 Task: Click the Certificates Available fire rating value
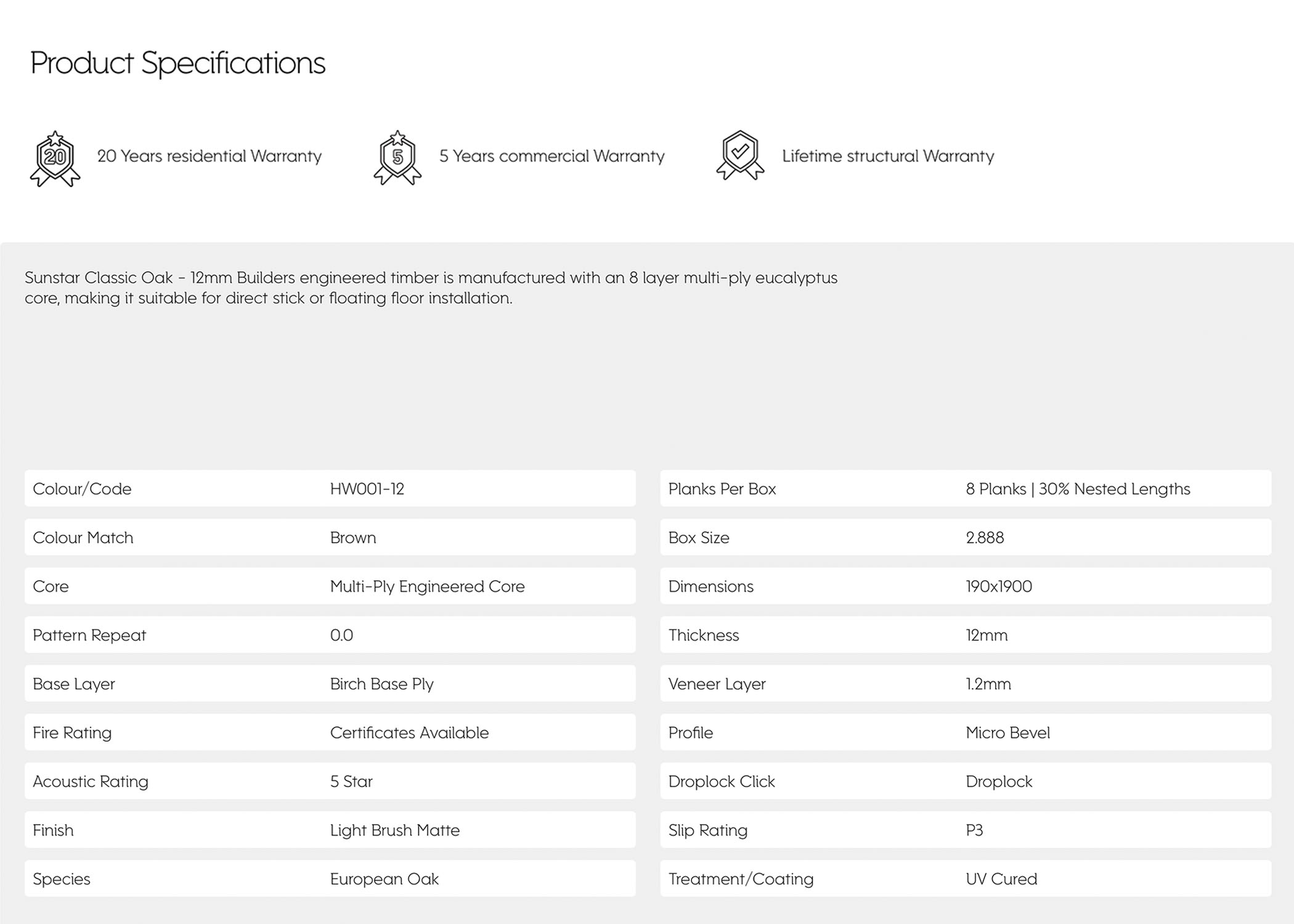click(409, 732)
